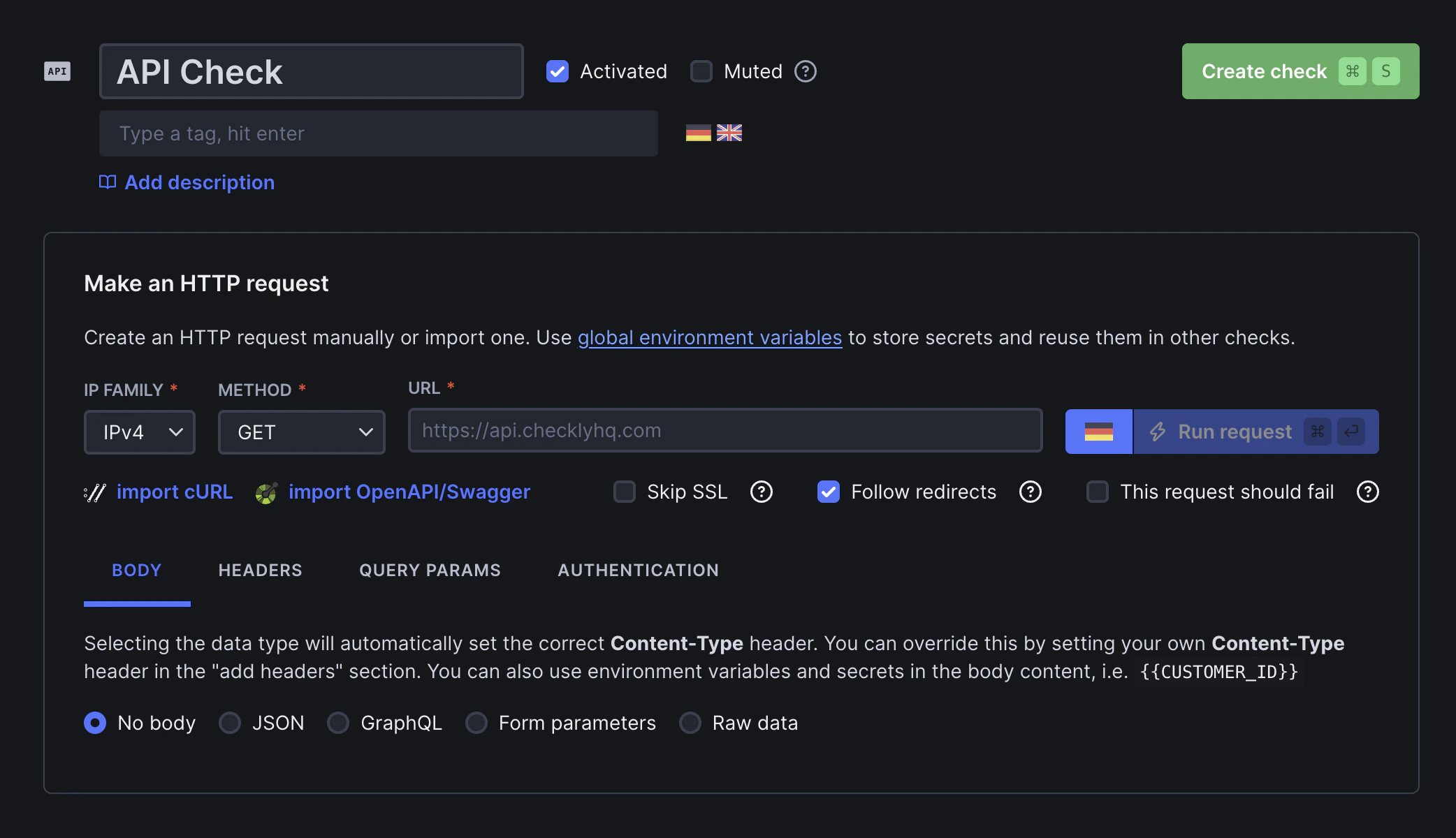The image size is (1456, 838).
Task: Click the German flag on the Run request button
Action: click(1098, 432)
